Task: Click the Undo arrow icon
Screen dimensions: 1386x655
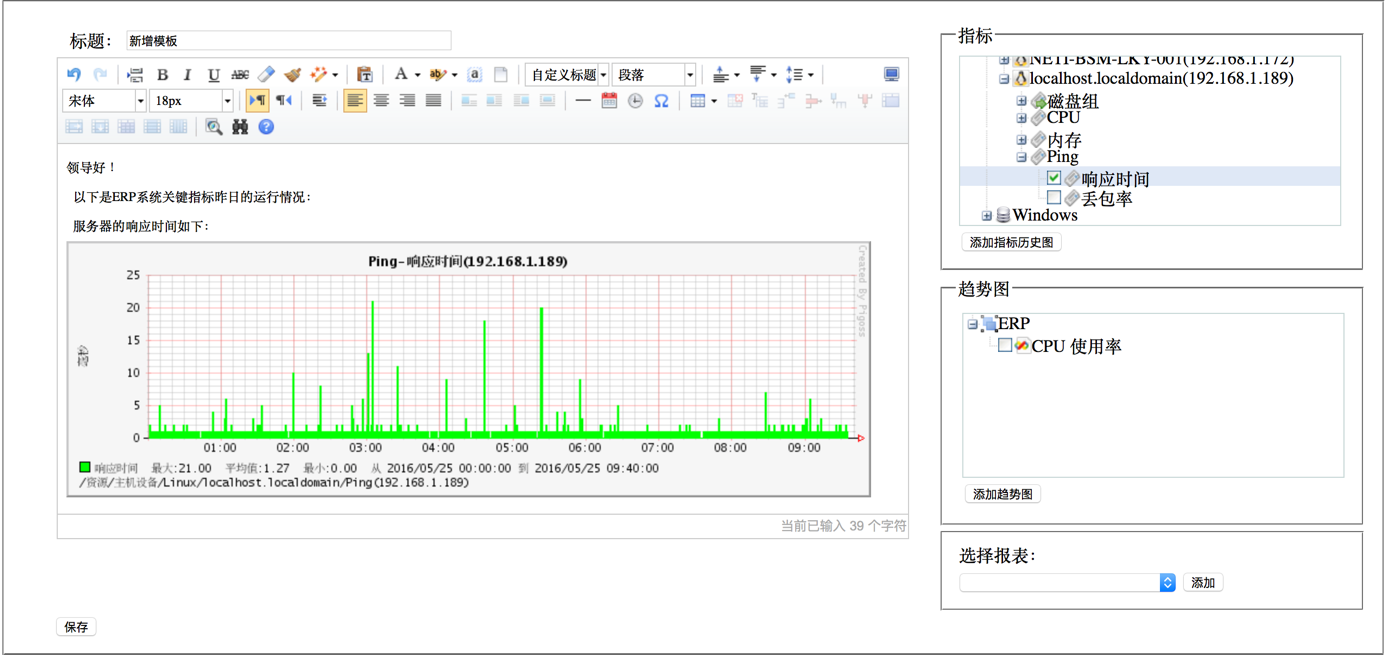Action: [x=74, y=75]
